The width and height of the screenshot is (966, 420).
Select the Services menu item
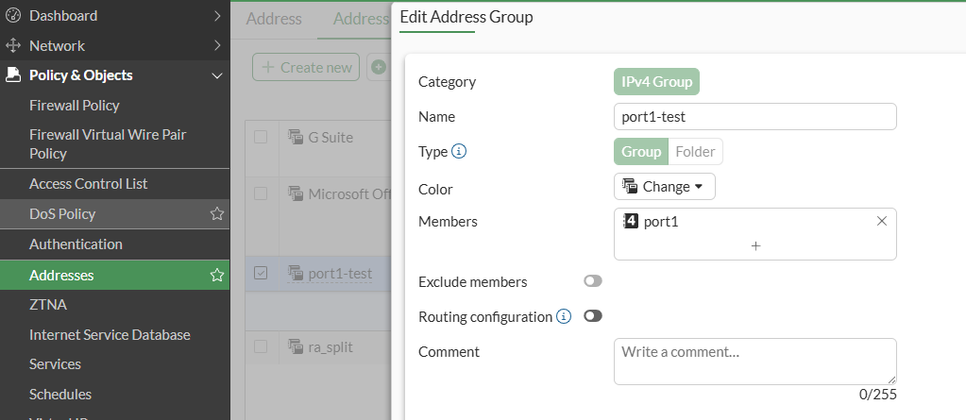55,364
